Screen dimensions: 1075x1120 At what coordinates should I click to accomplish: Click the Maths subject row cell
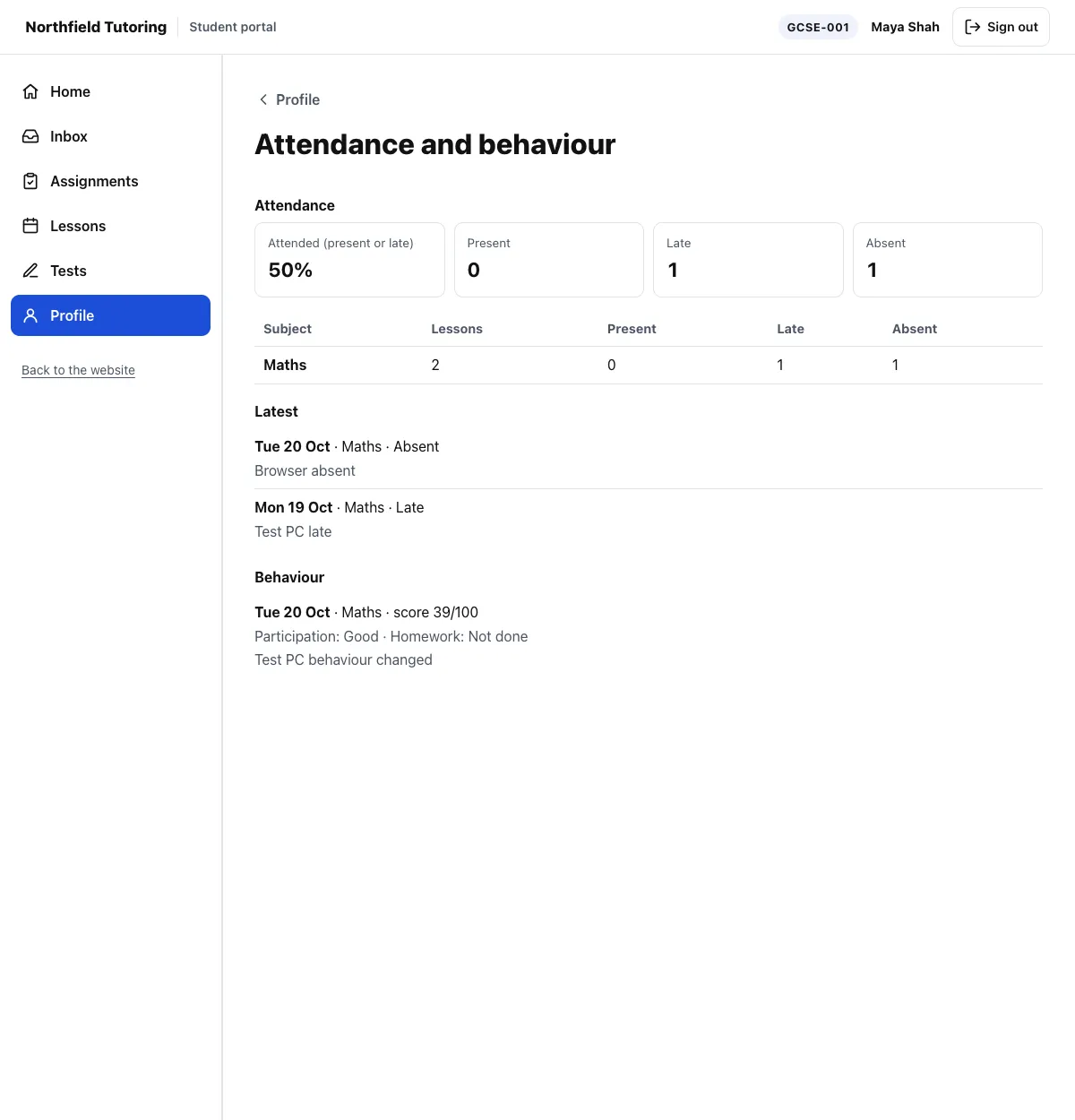[285, 365]
